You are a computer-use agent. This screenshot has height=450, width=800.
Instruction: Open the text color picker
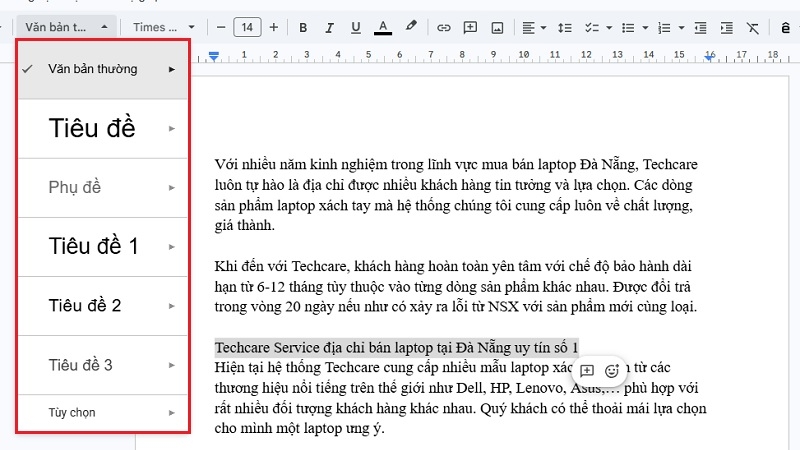(383, 28)
